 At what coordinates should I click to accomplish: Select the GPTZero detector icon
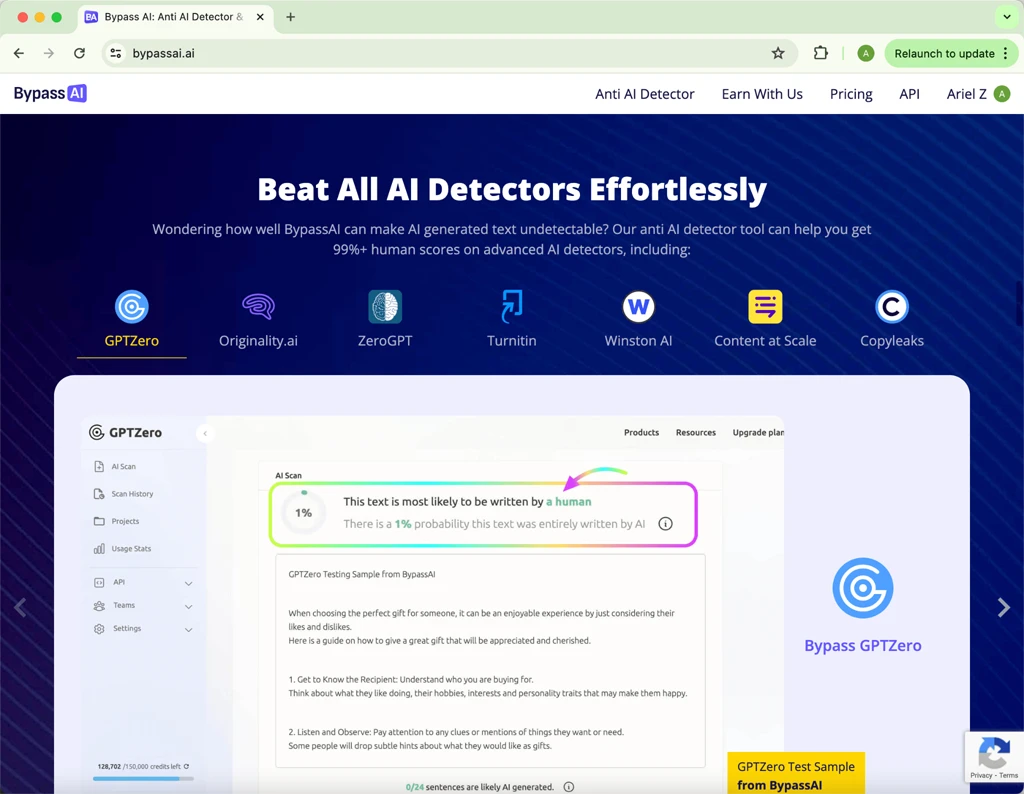pyautogui.click(x=132, y=306)
